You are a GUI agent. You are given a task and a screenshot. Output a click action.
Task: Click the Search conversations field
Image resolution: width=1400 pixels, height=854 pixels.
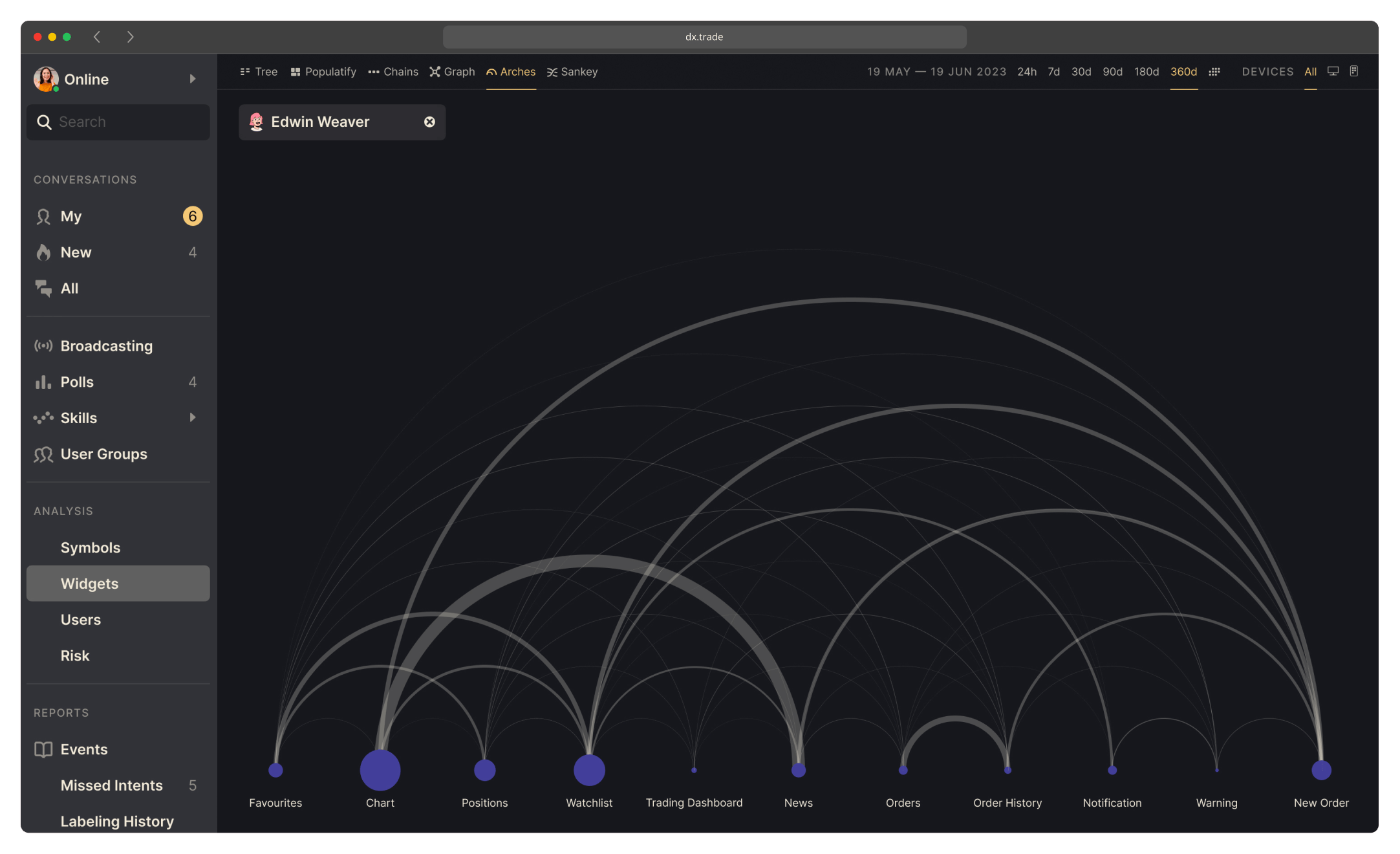[118, 122]
